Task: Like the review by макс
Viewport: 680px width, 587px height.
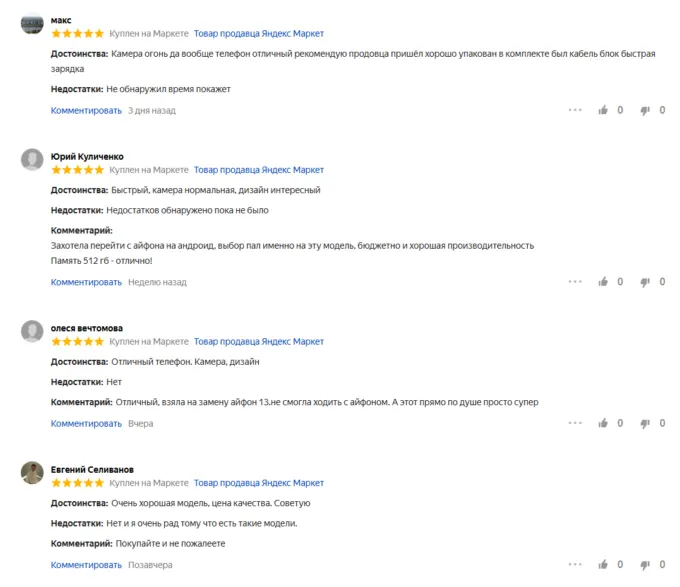Action: click(603, 111)
